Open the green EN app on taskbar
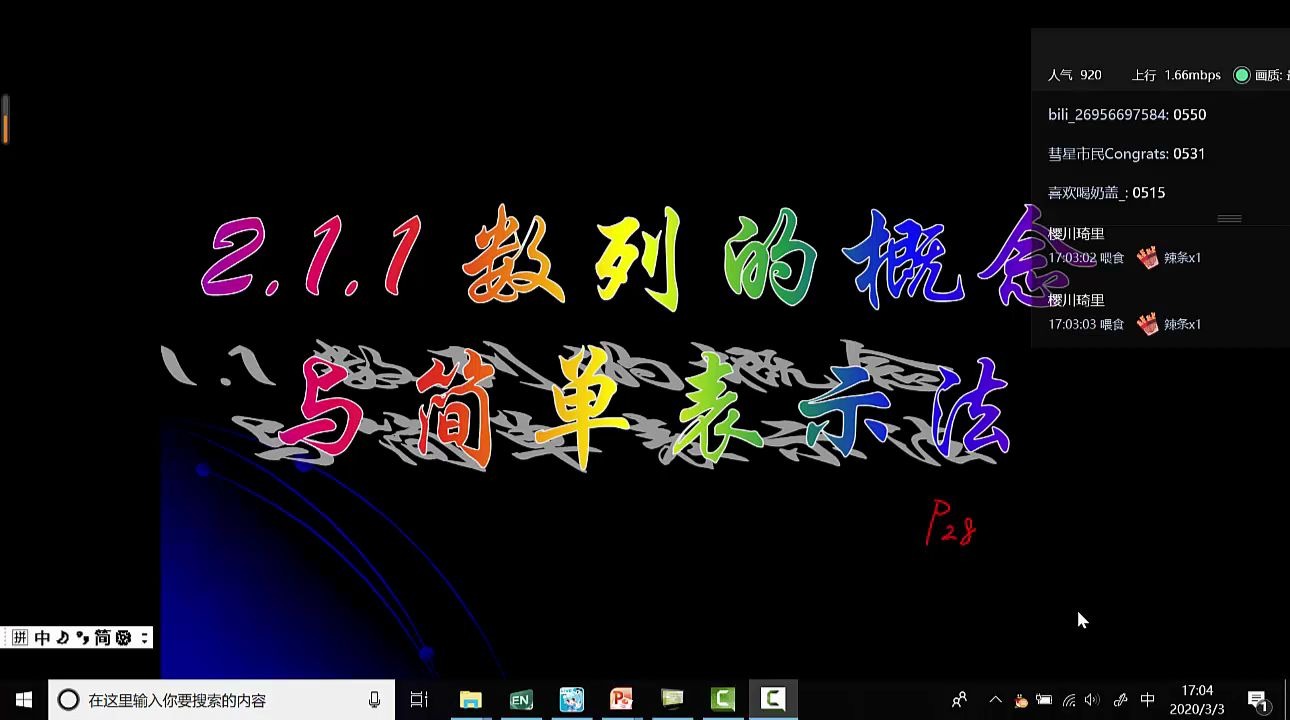The height and width of the screenshot is (720, 1290). (x=521, y=700)
